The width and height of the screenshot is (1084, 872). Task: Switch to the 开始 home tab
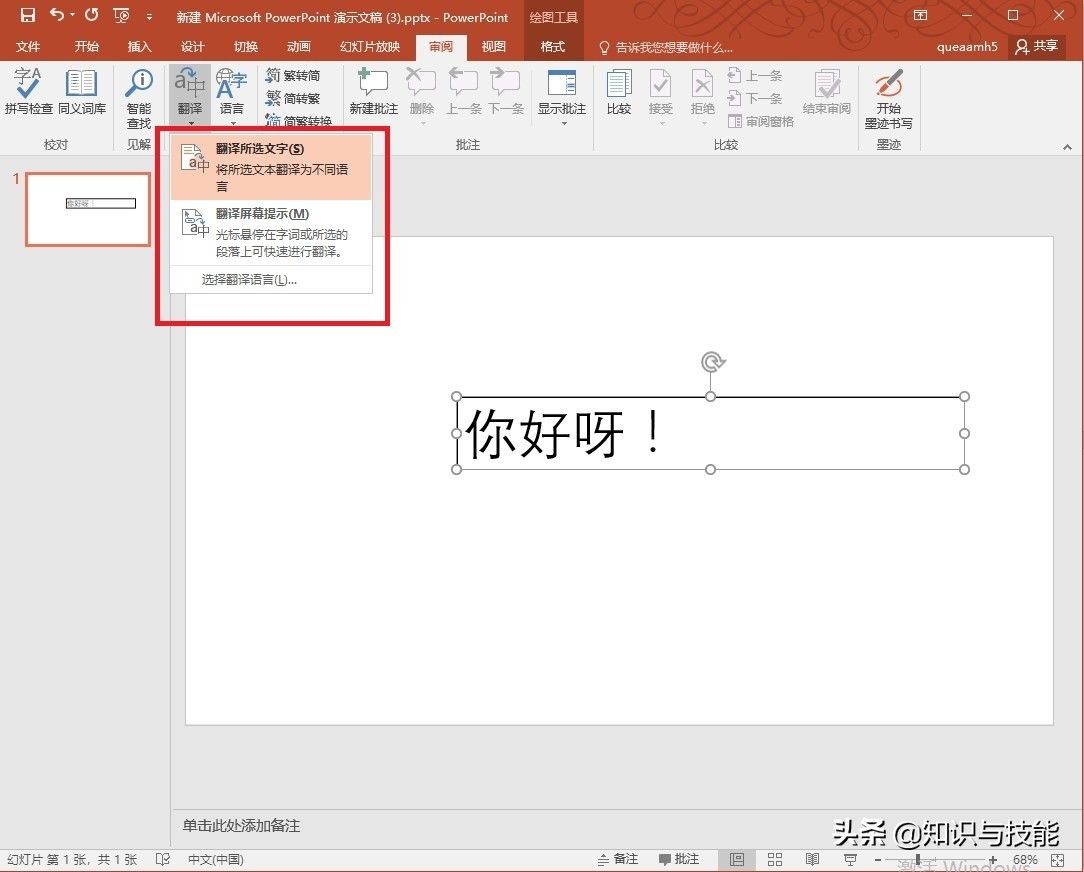[x=86, y=46]
